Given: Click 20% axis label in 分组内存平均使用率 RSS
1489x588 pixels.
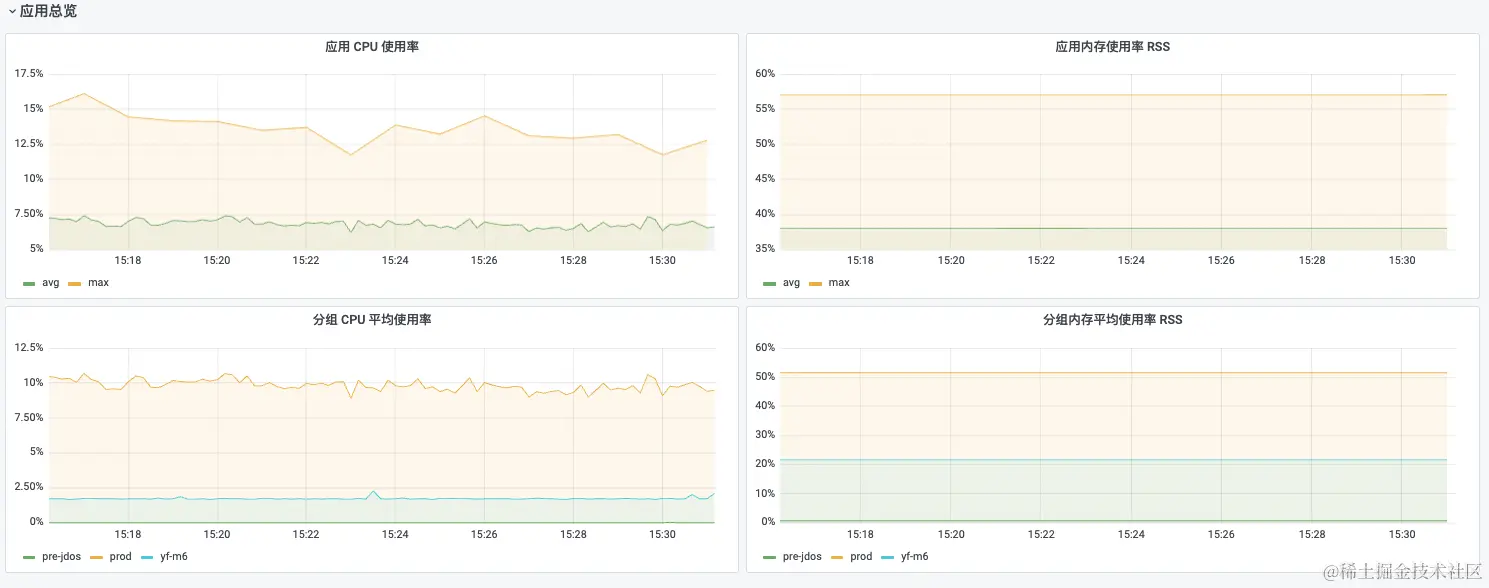Looking at the screenshot, I should coord(765,464).
